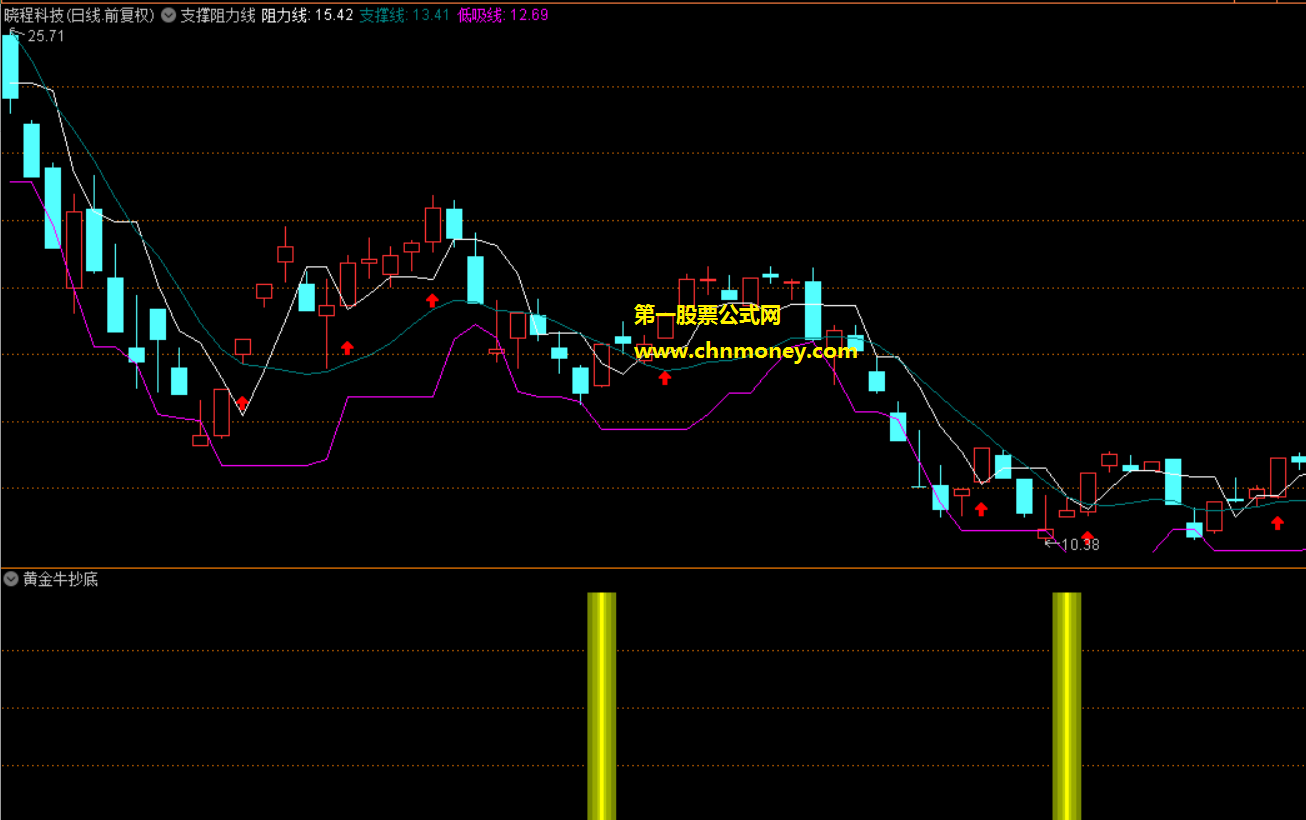The height and width of the screenshot is (820, 1306).
Task: Click the 支撑阻力线 indicator name
Action: pyautogui.click(x=217, y=16)
